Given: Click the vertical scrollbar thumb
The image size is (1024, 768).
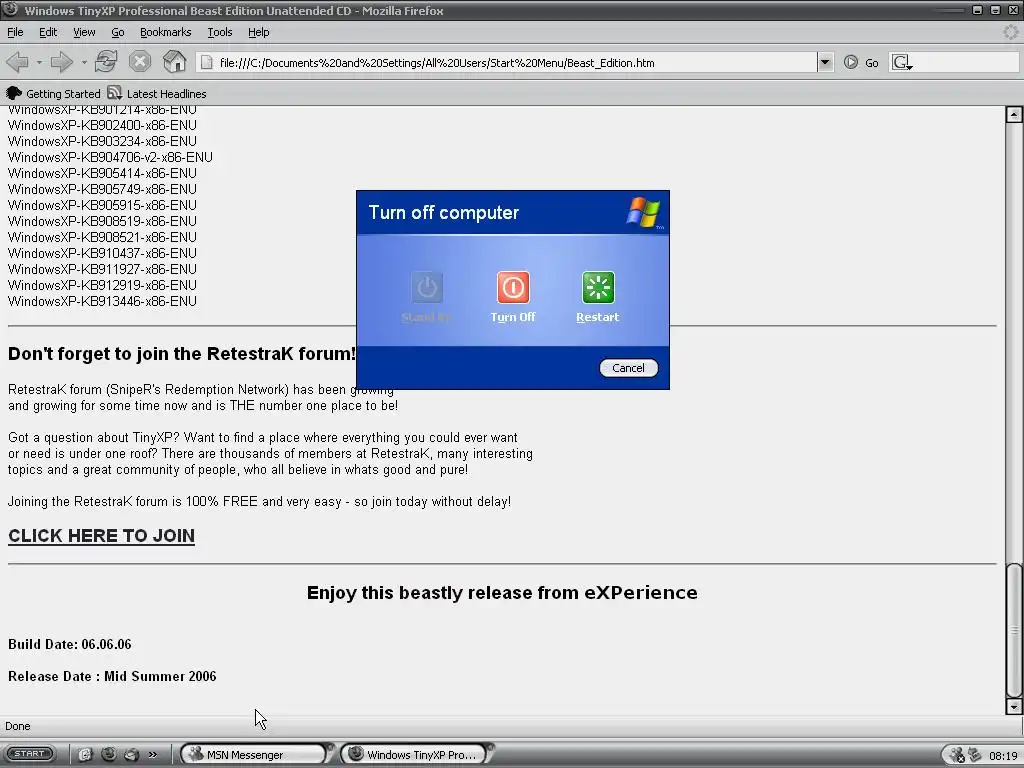Looking at the screenshot, I should tap(1014, 630).
